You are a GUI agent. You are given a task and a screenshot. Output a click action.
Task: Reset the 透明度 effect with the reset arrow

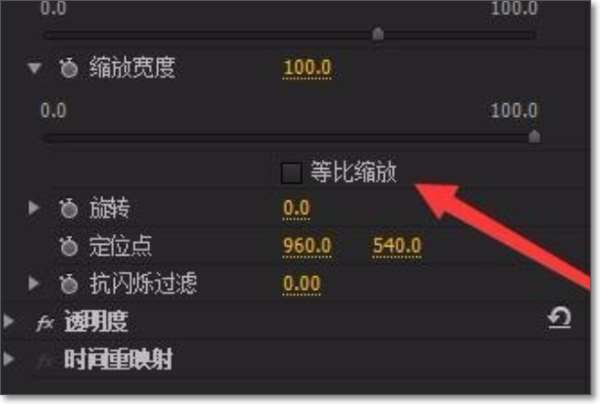pos(559,318)
